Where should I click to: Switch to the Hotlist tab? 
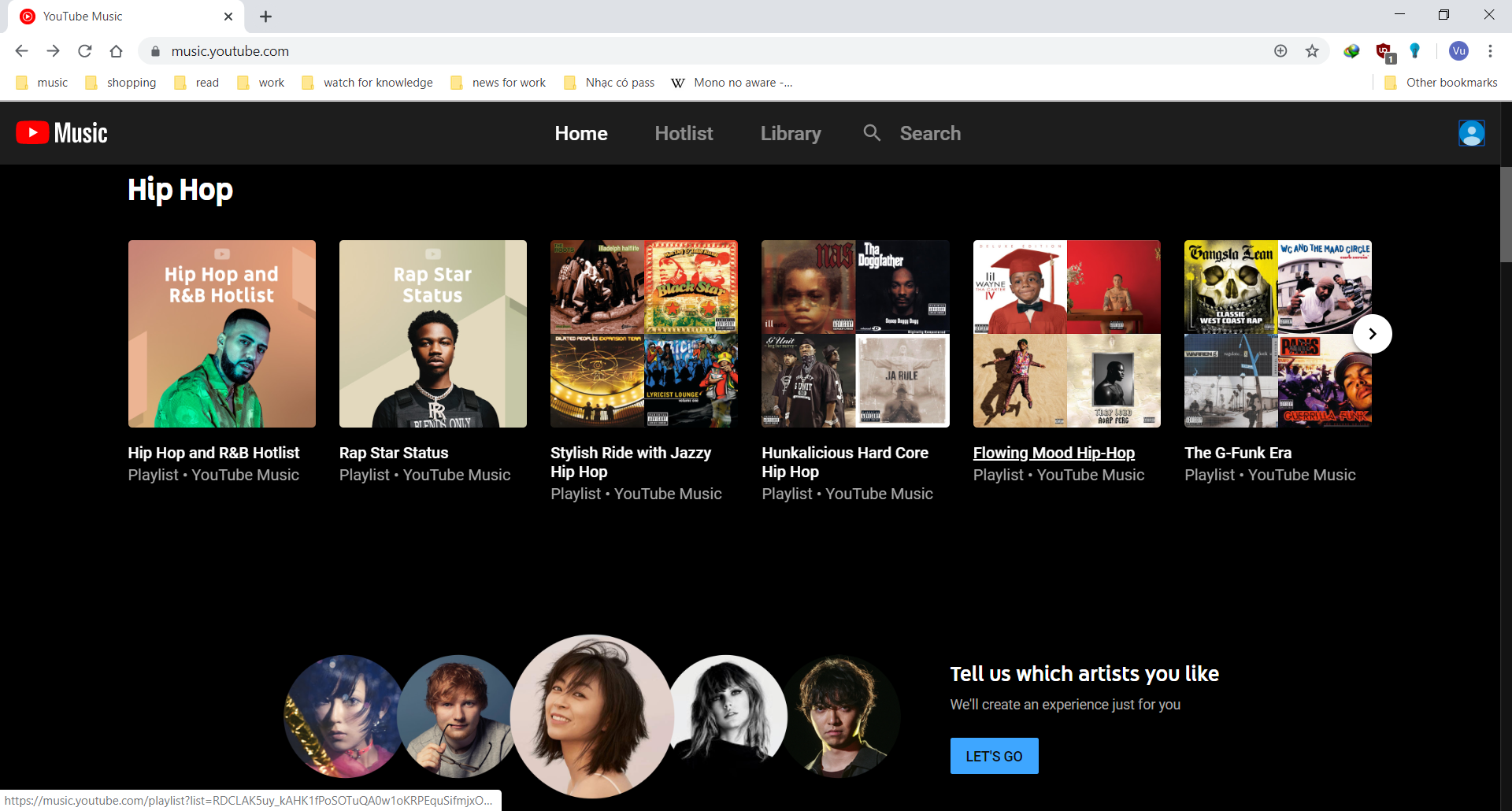click(x=684, y=133)
